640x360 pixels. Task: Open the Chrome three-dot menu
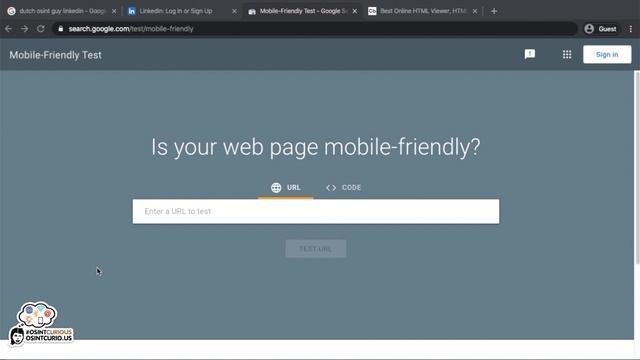(x=631, y=29)
